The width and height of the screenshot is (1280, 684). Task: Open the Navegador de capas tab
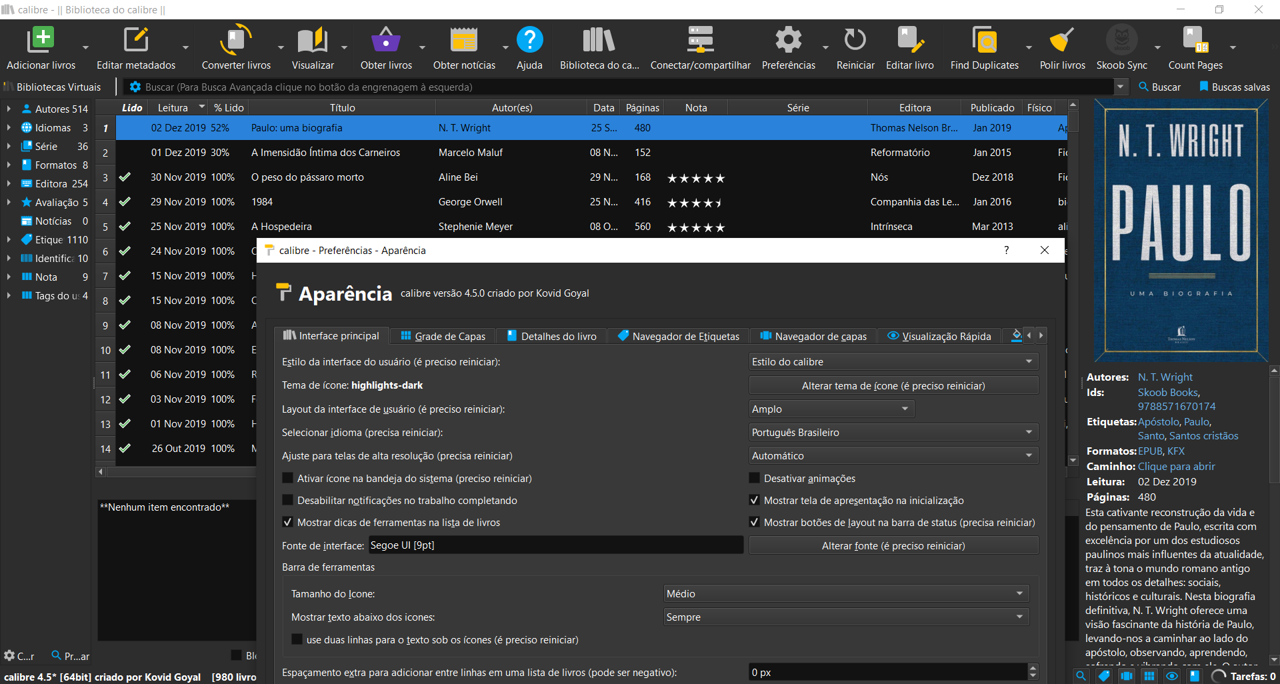coord(813,336)
